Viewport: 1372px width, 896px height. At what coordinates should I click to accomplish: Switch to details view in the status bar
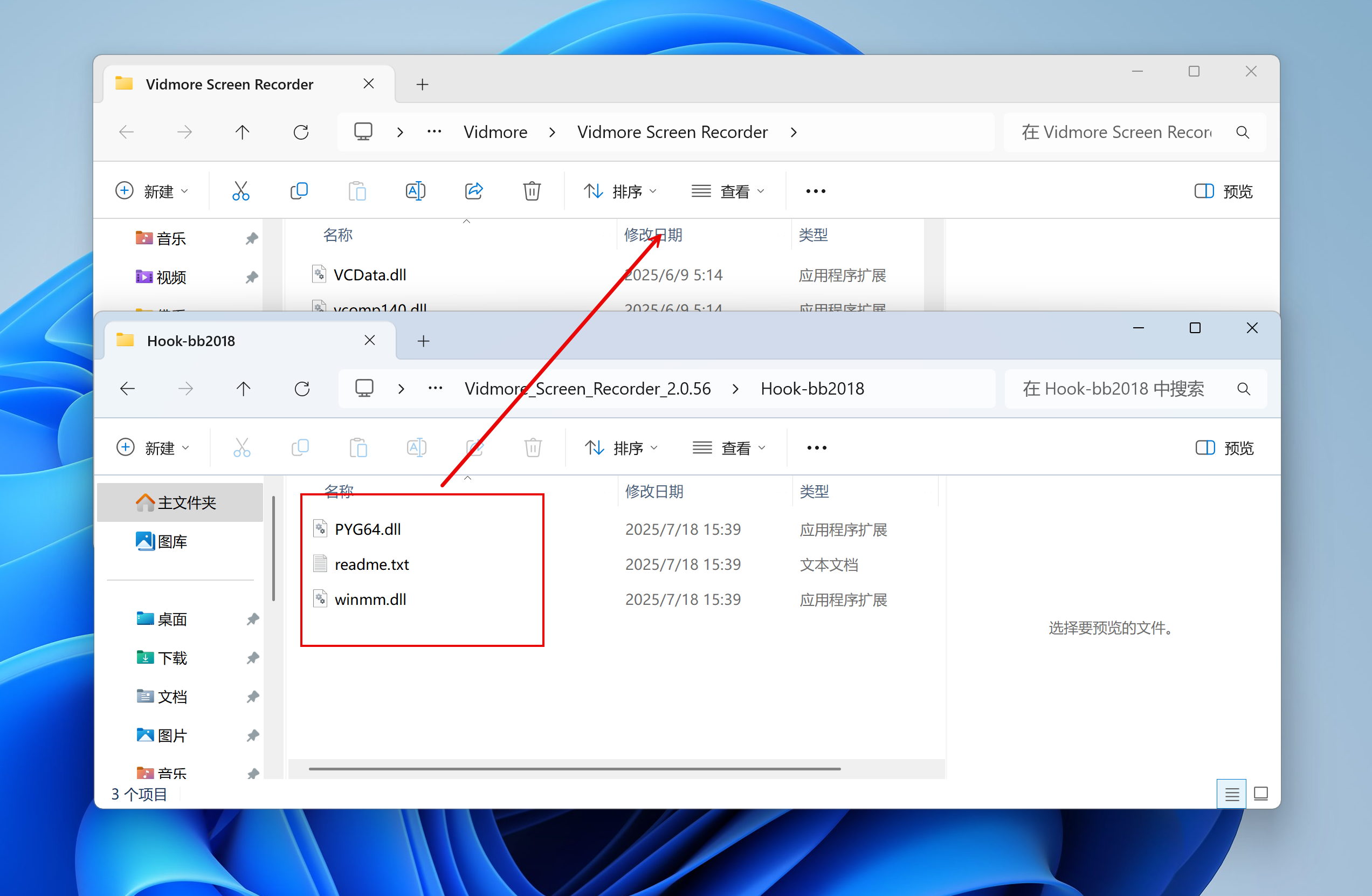[x=1231, y=795]
